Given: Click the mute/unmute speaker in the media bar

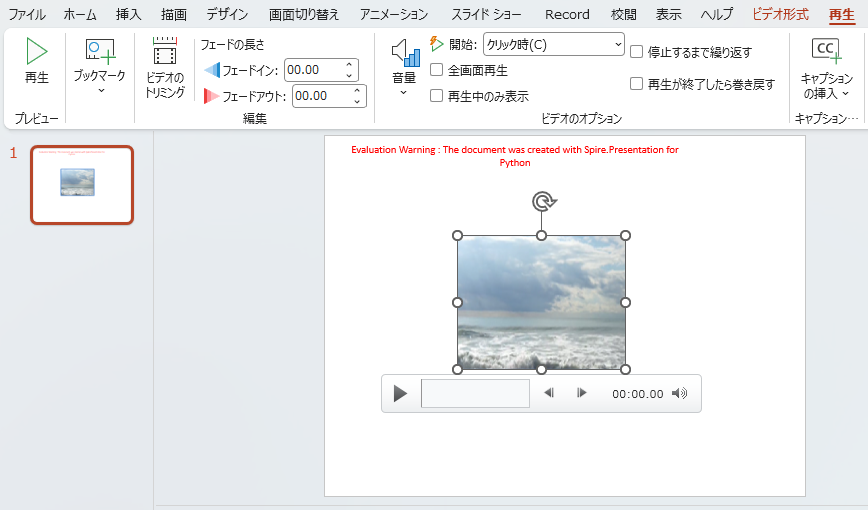Looking at the screenshot, I should point(679,393).
